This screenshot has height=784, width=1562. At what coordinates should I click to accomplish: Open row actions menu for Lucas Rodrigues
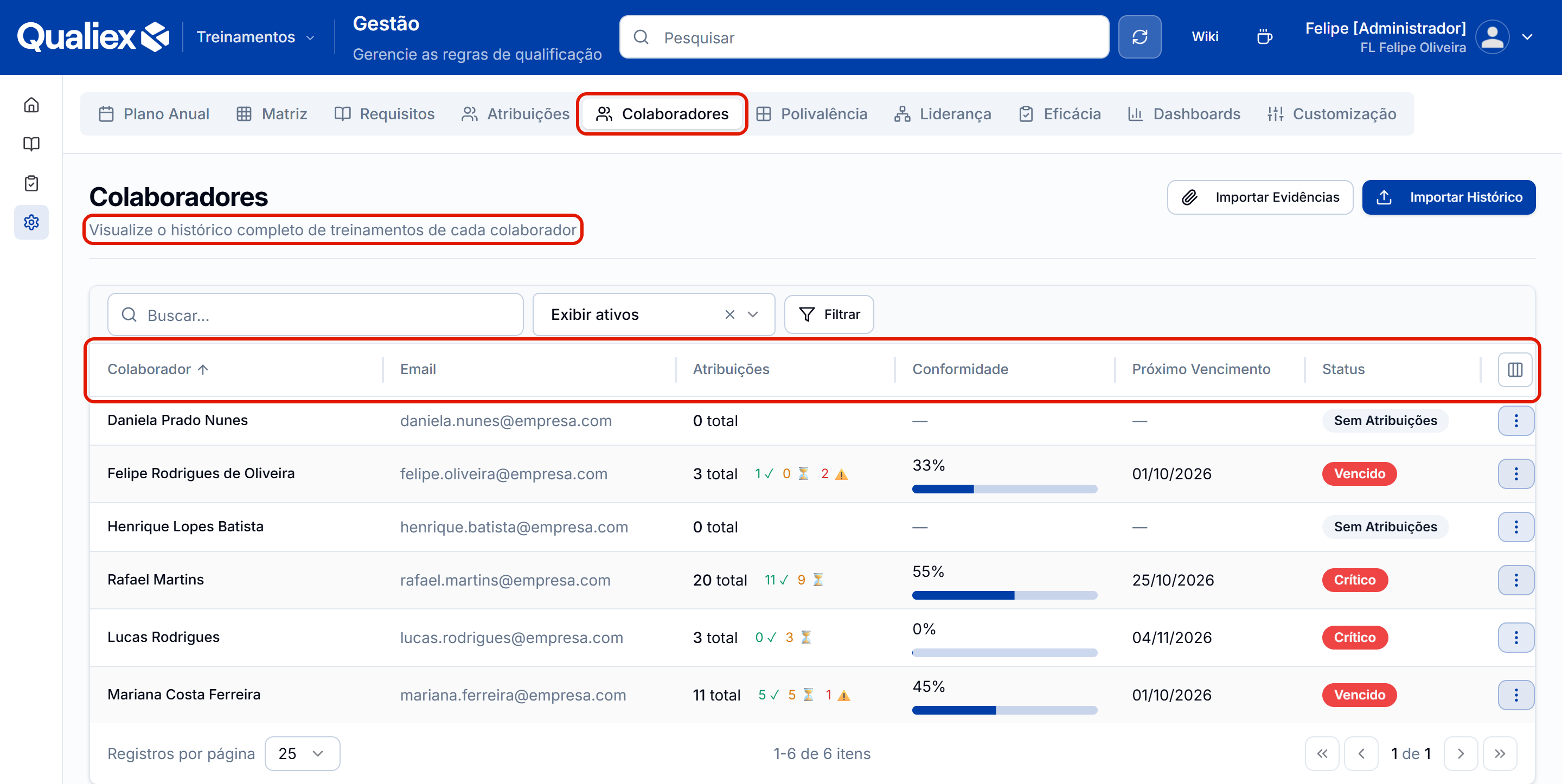1516,637
